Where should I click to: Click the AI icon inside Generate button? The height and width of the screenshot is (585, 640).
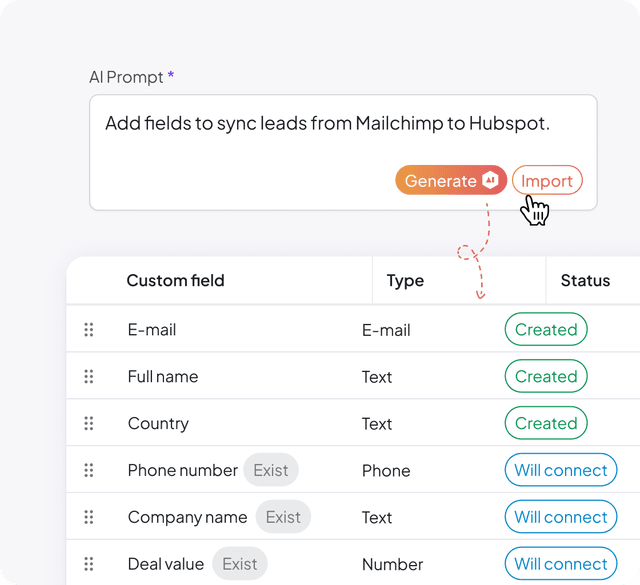[x=490, y=180]
